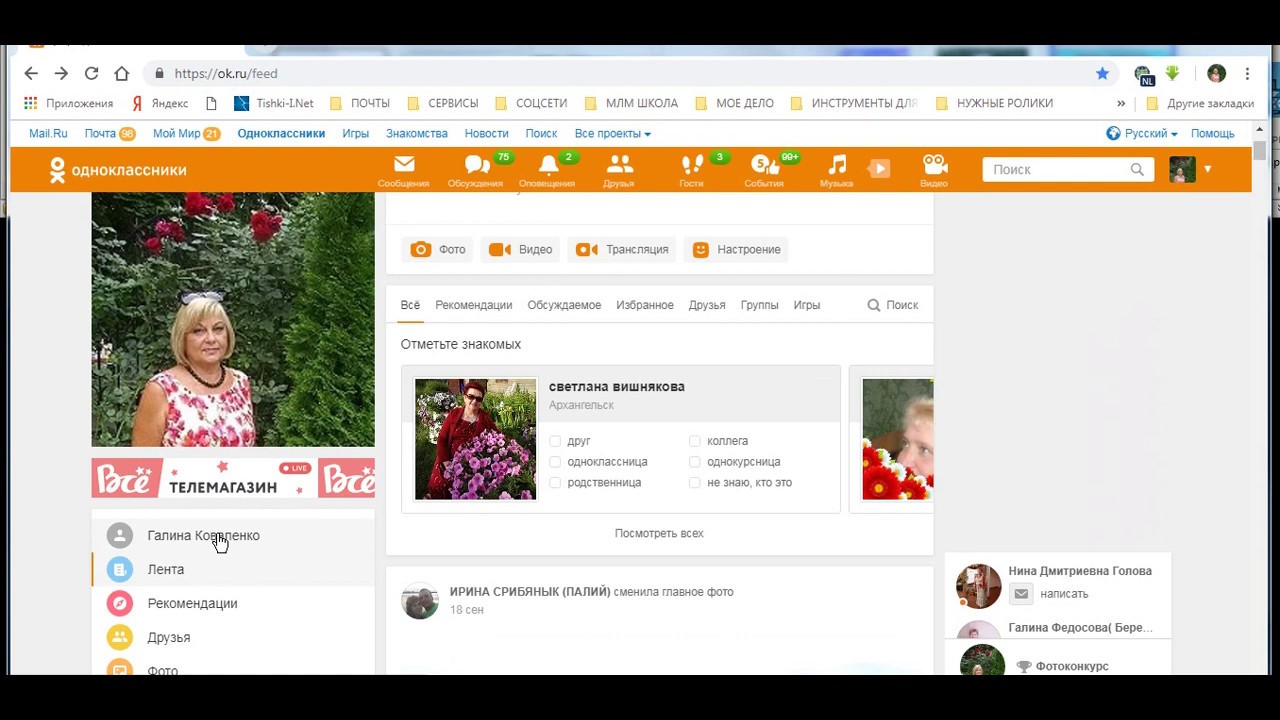Screen dimensions: 1280x720
Task: Reload the page
Action: (x=91, y=73)
